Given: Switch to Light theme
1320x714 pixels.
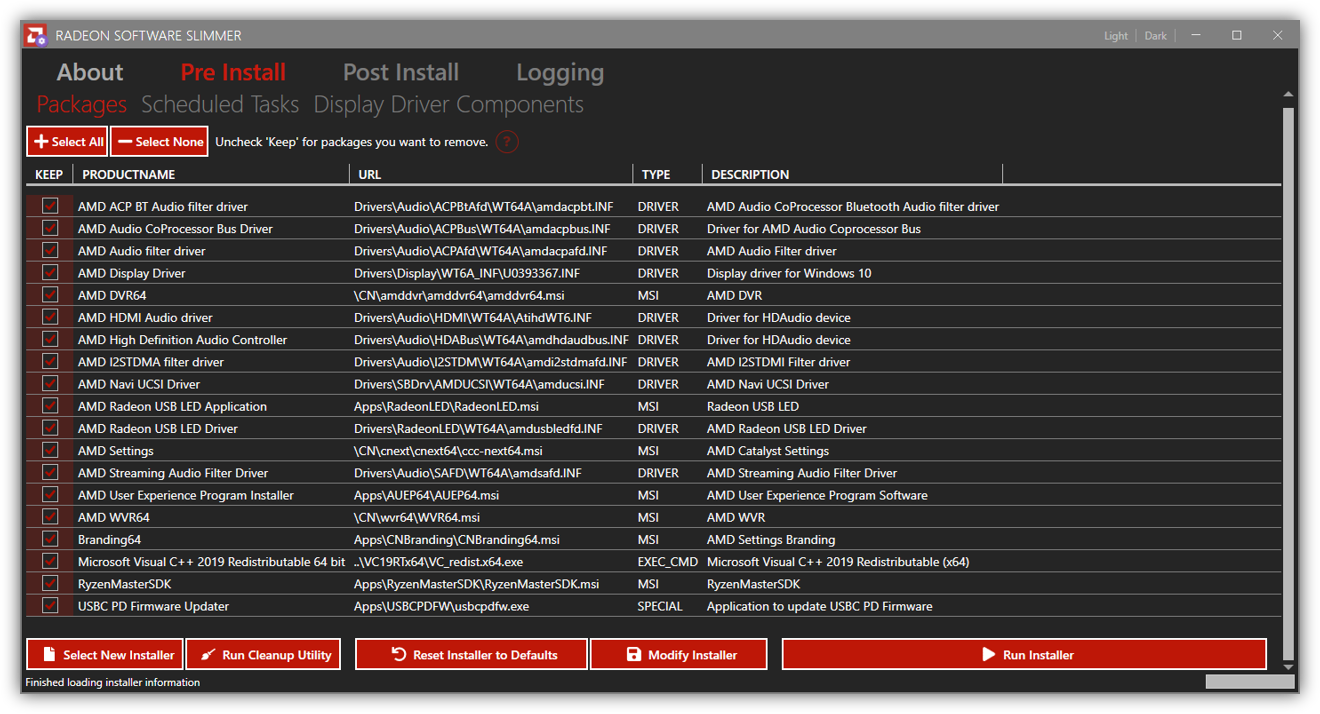Looking at the screenshot, I should click(x=1116, y=36).
